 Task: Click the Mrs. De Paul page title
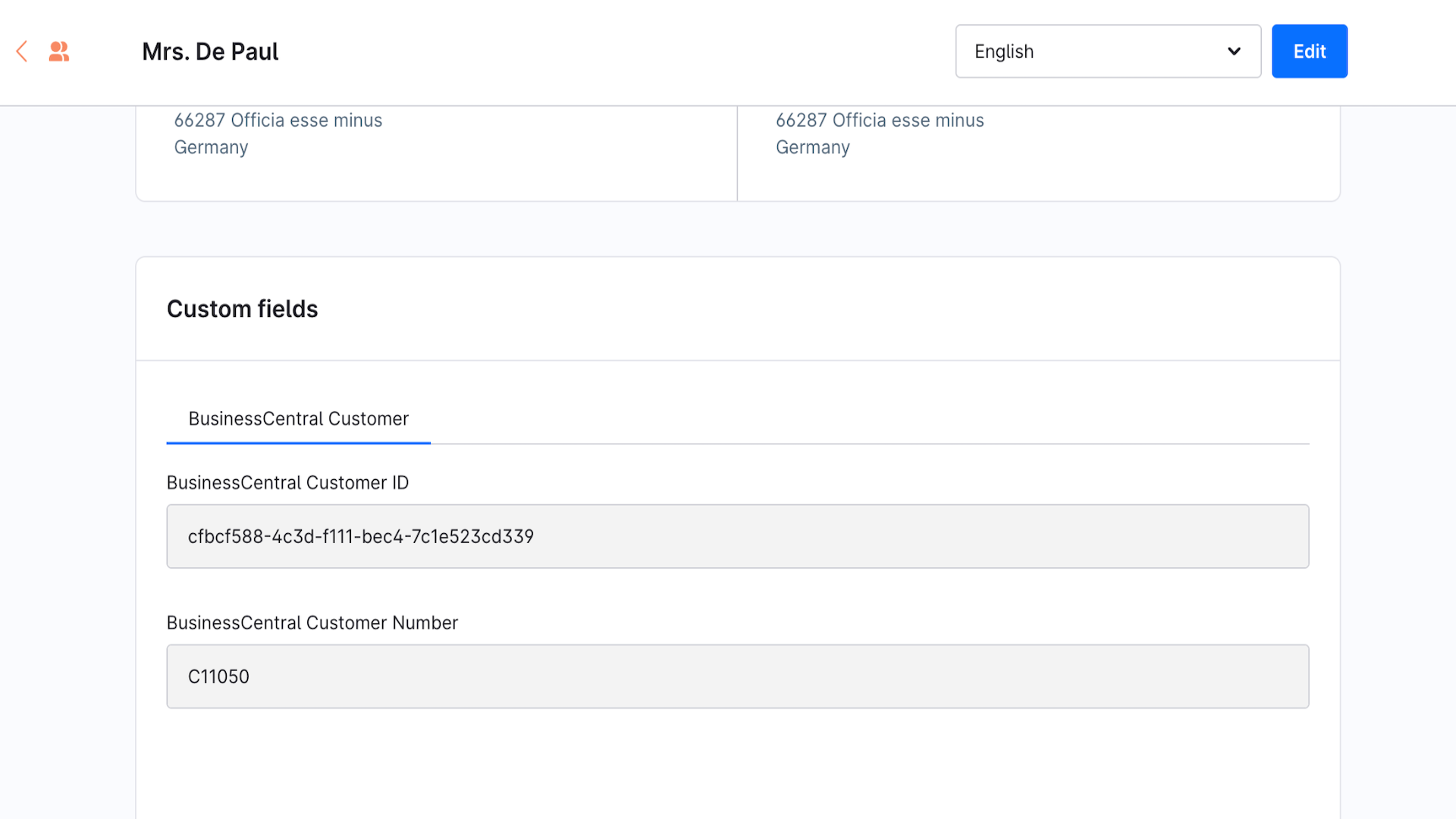pos(210,51)
